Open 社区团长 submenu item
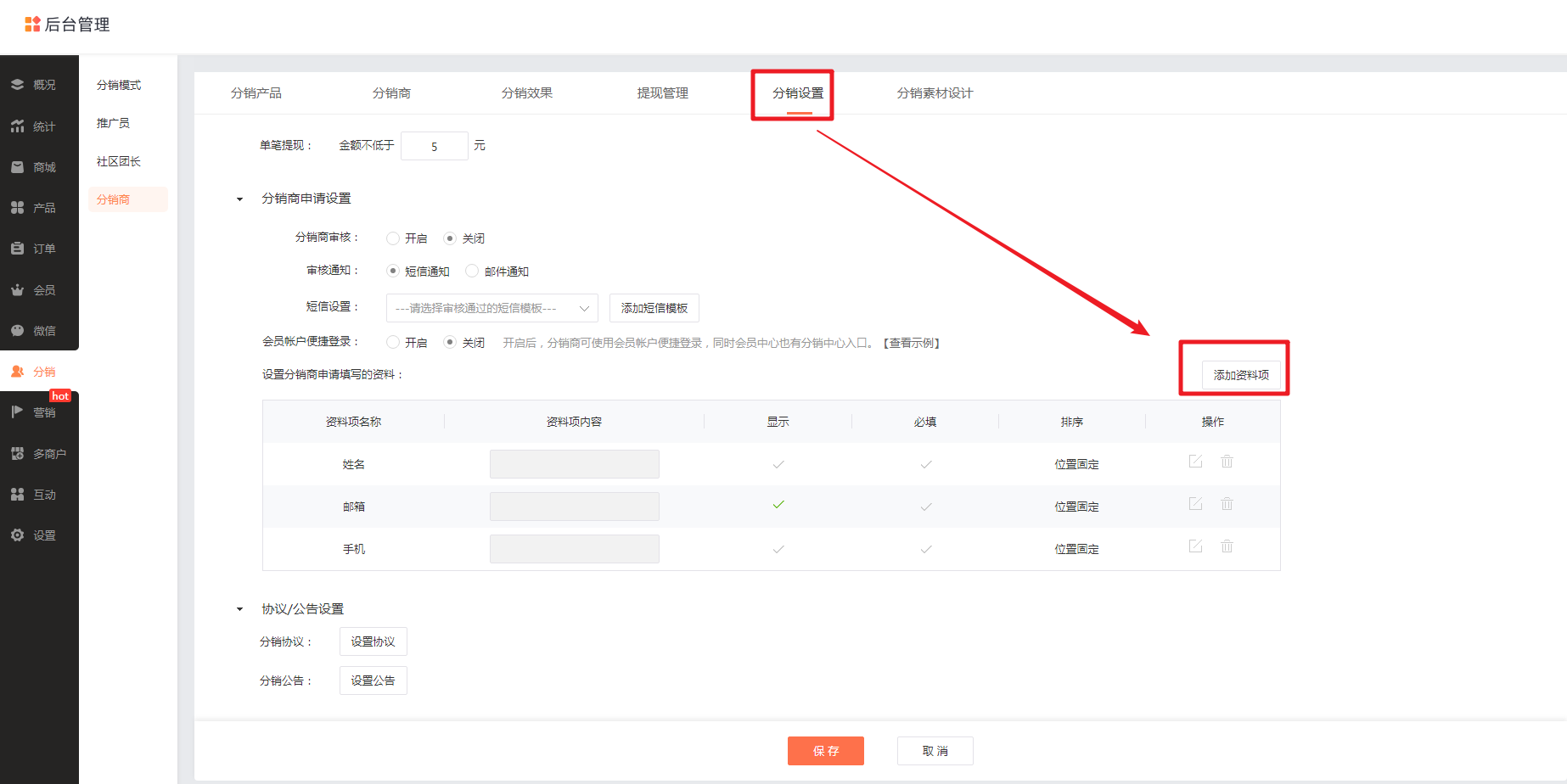The width and height of the screenshot is (1567, 784). tap(119, 161)
